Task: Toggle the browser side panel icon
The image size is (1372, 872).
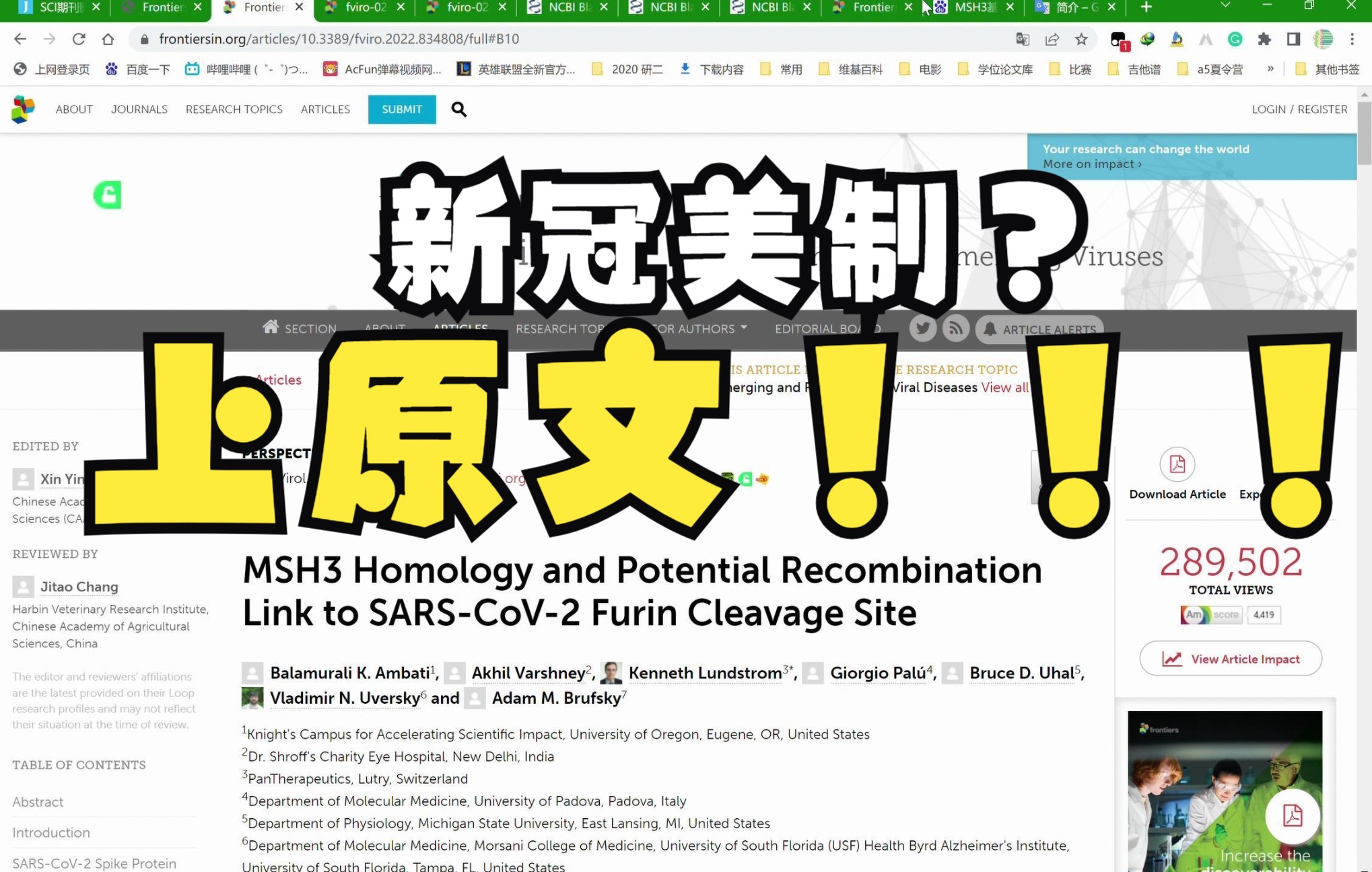Action: tap(1293, 39)
